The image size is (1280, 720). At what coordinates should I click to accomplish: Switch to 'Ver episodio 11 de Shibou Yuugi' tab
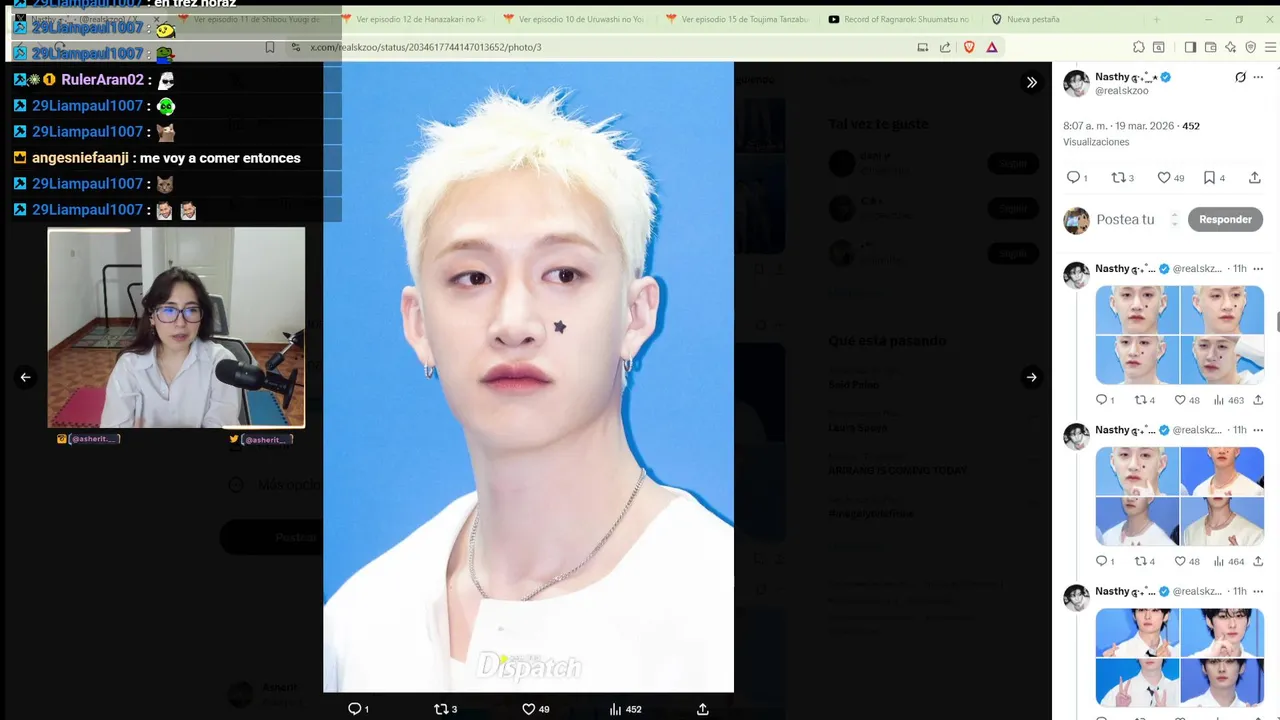click(x=252, y=19)
